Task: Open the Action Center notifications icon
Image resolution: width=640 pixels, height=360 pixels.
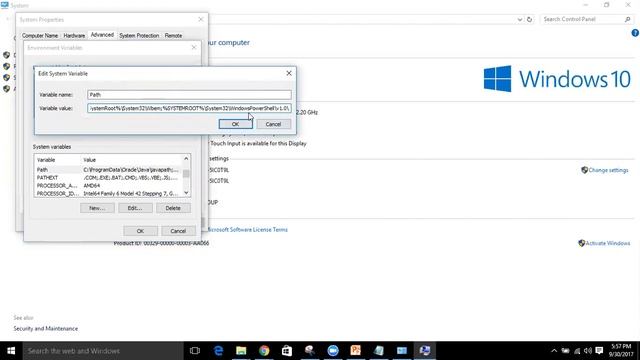Action: pyautogui.click(x=599, y=351)
